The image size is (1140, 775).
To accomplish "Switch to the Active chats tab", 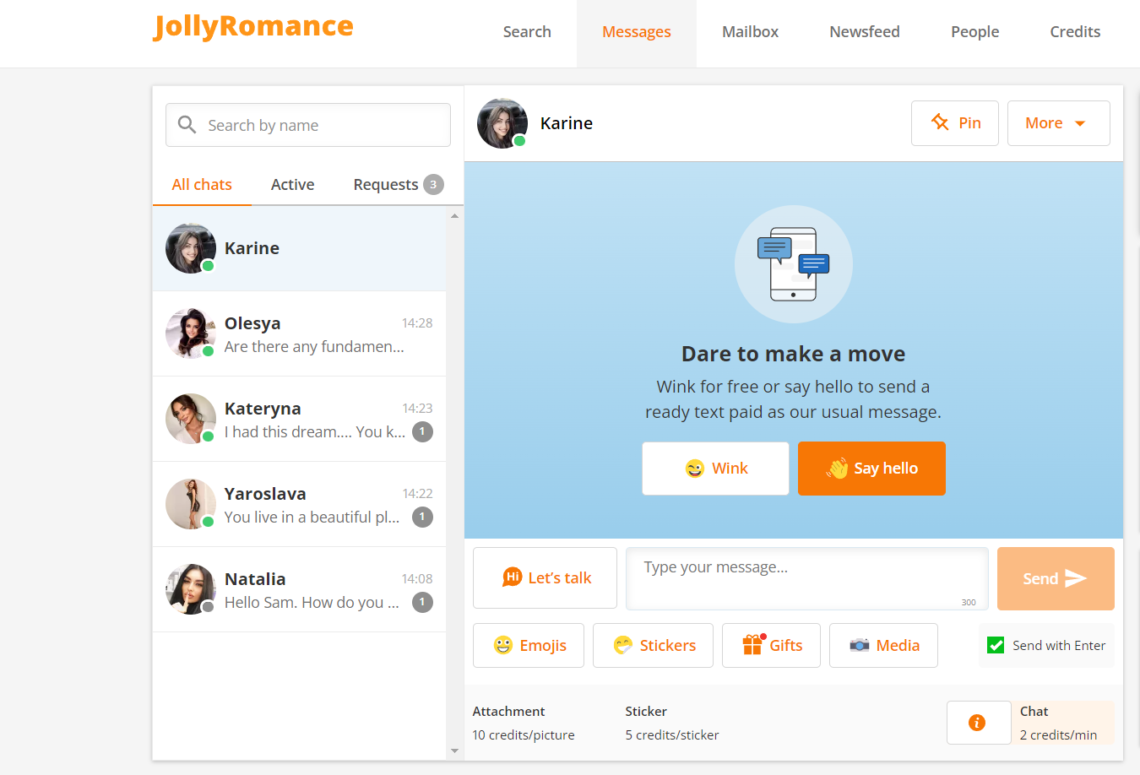I will point(292,185).
